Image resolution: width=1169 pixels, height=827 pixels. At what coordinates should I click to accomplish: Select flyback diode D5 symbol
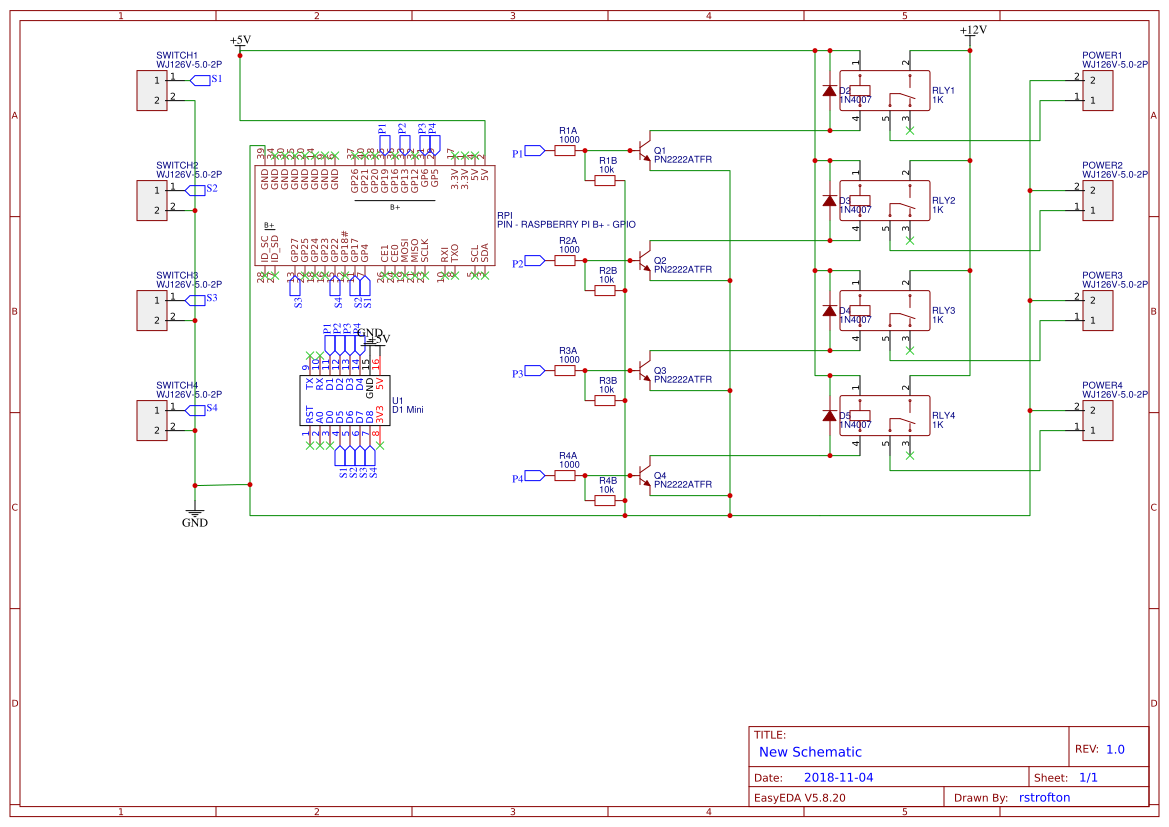pos(830,415)
